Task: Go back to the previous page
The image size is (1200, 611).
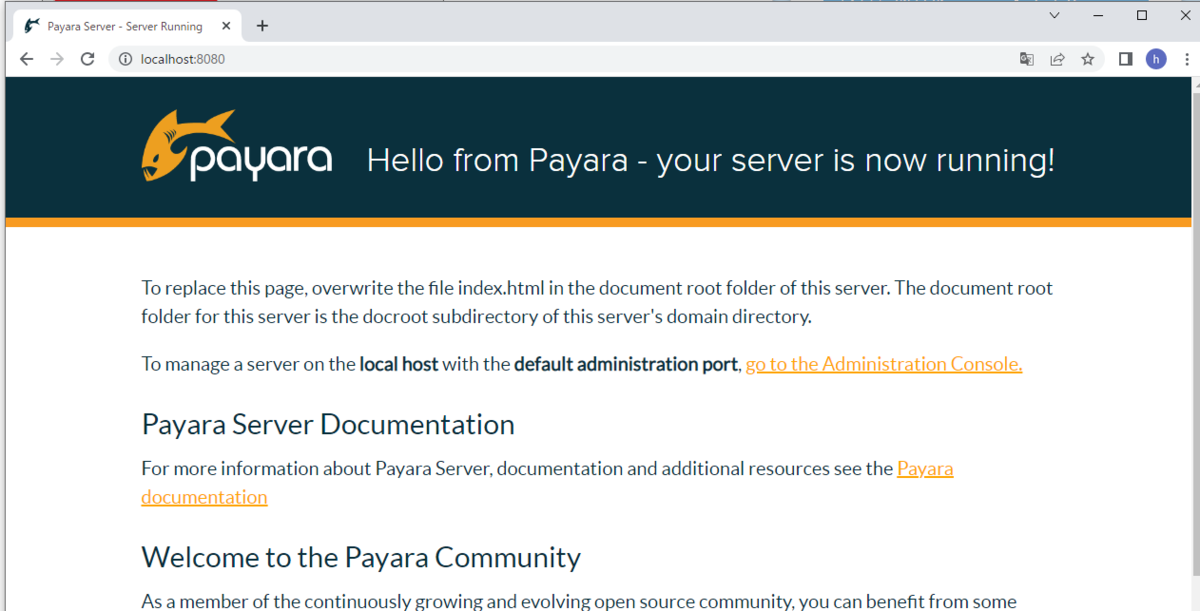Action: [27, 59]
